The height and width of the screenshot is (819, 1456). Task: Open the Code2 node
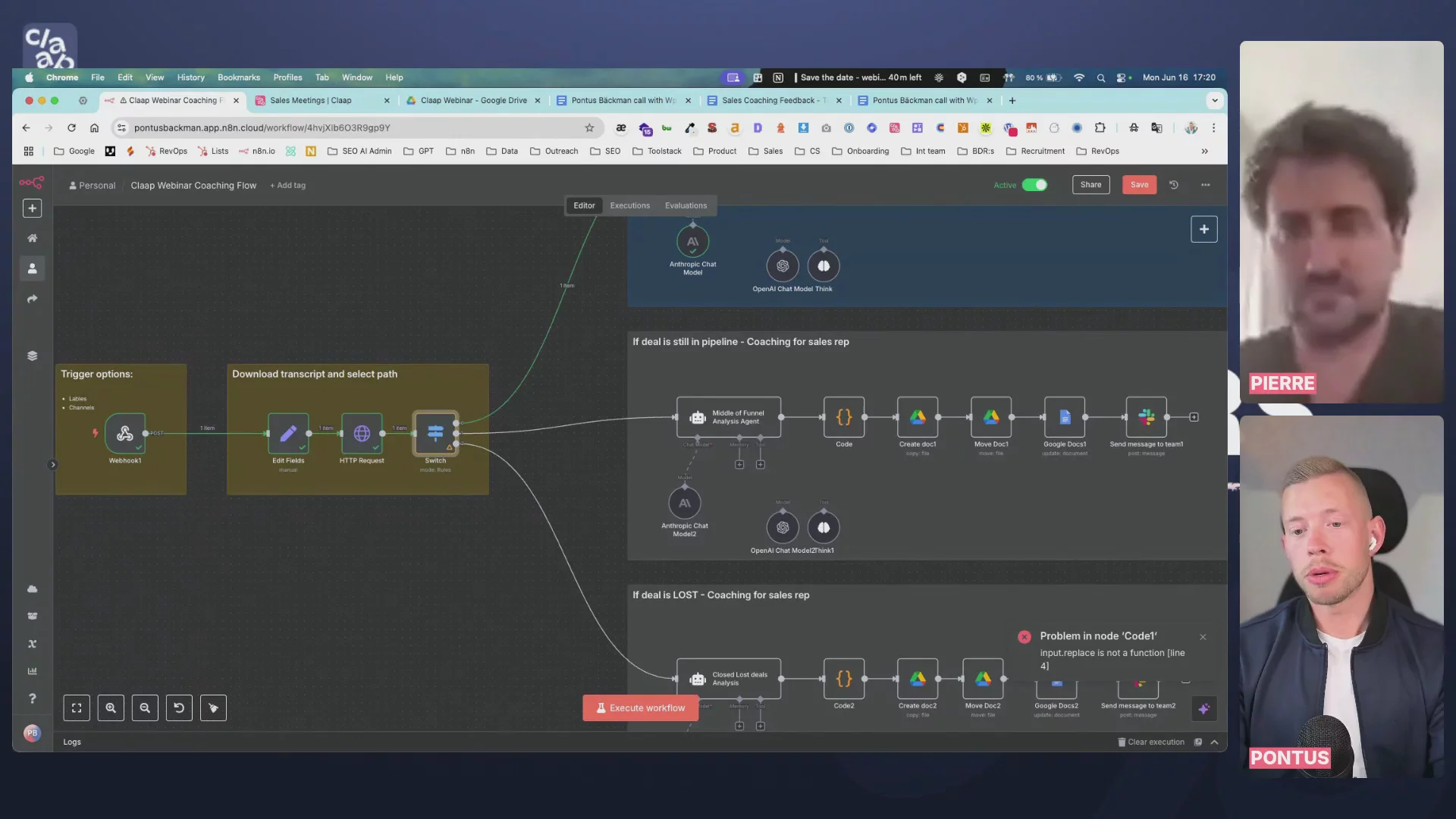[844, 679]
